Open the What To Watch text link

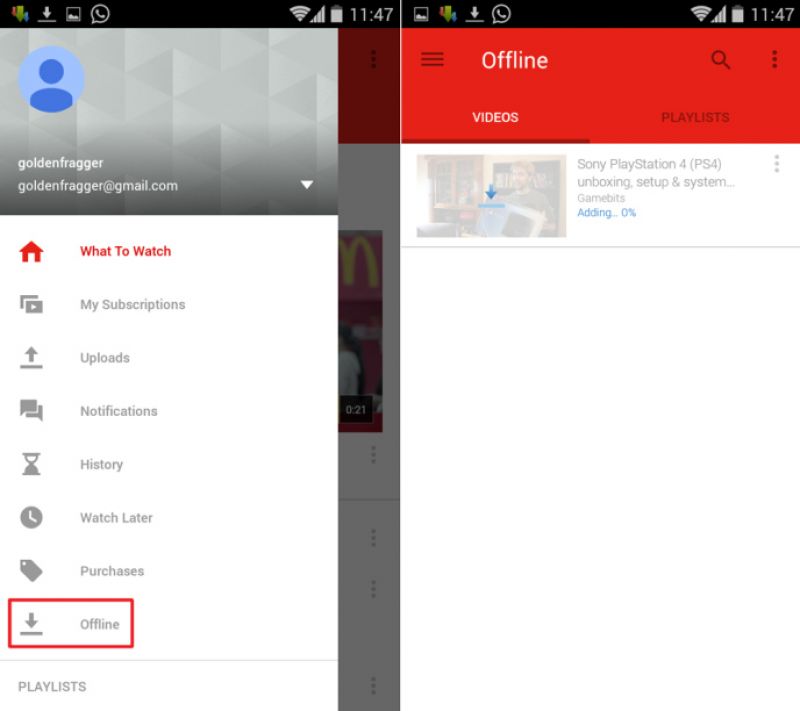125,251
